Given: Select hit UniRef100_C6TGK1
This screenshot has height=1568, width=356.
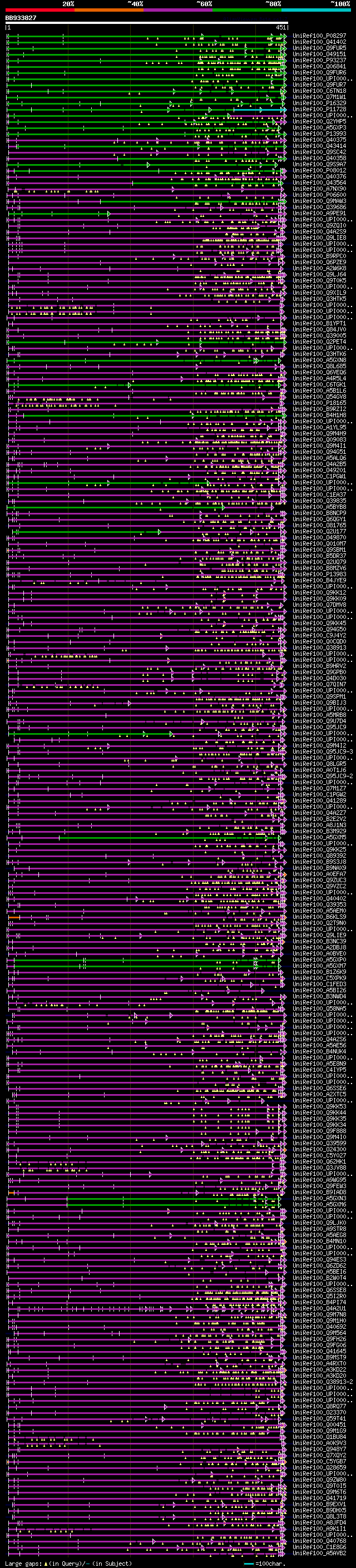Looking at the screenshot, I should (319, 385).
